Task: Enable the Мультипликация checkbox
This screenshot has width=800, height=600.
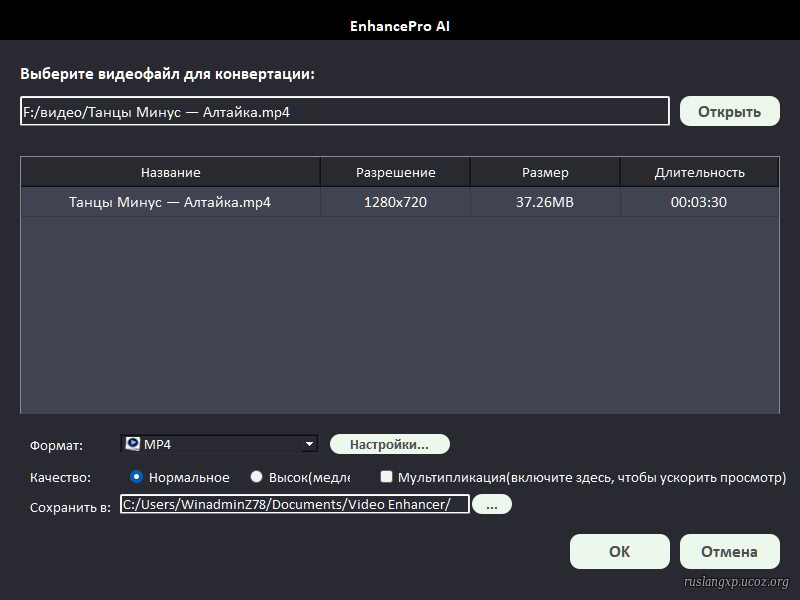Action: click(x=386, y=477)
